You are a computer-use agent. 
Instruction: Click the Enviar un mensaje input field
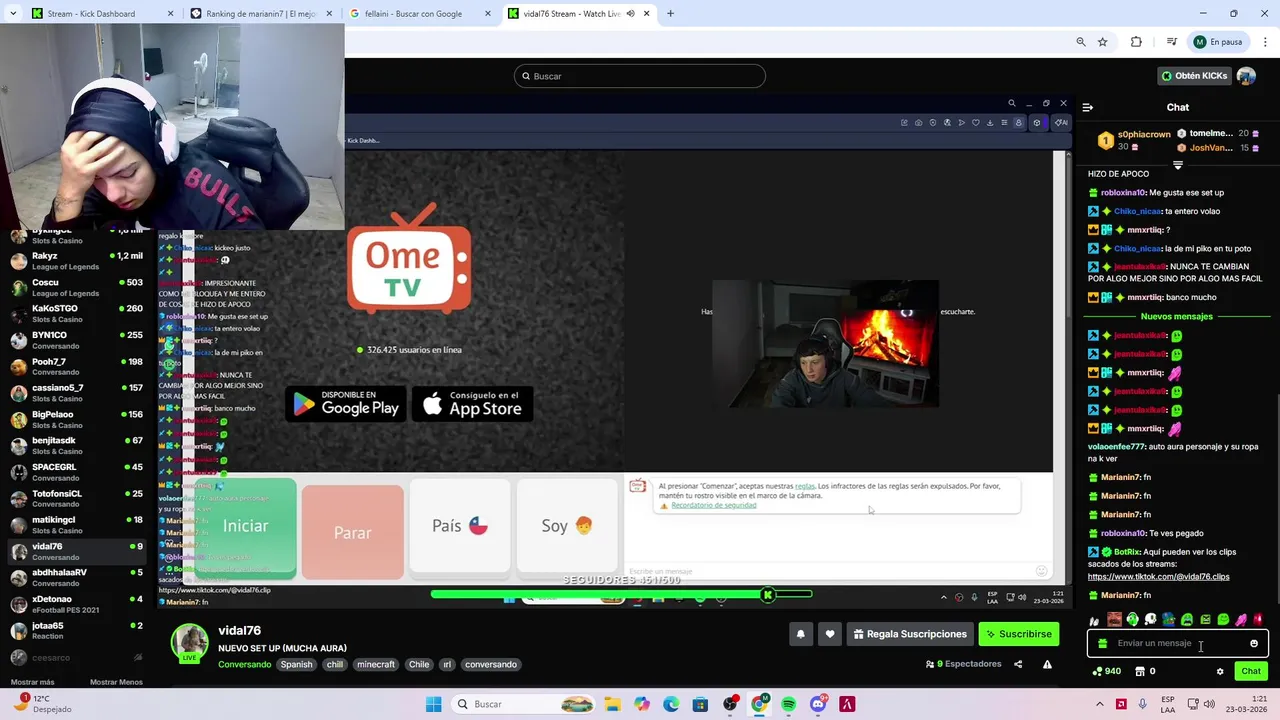click(1178, 643)
